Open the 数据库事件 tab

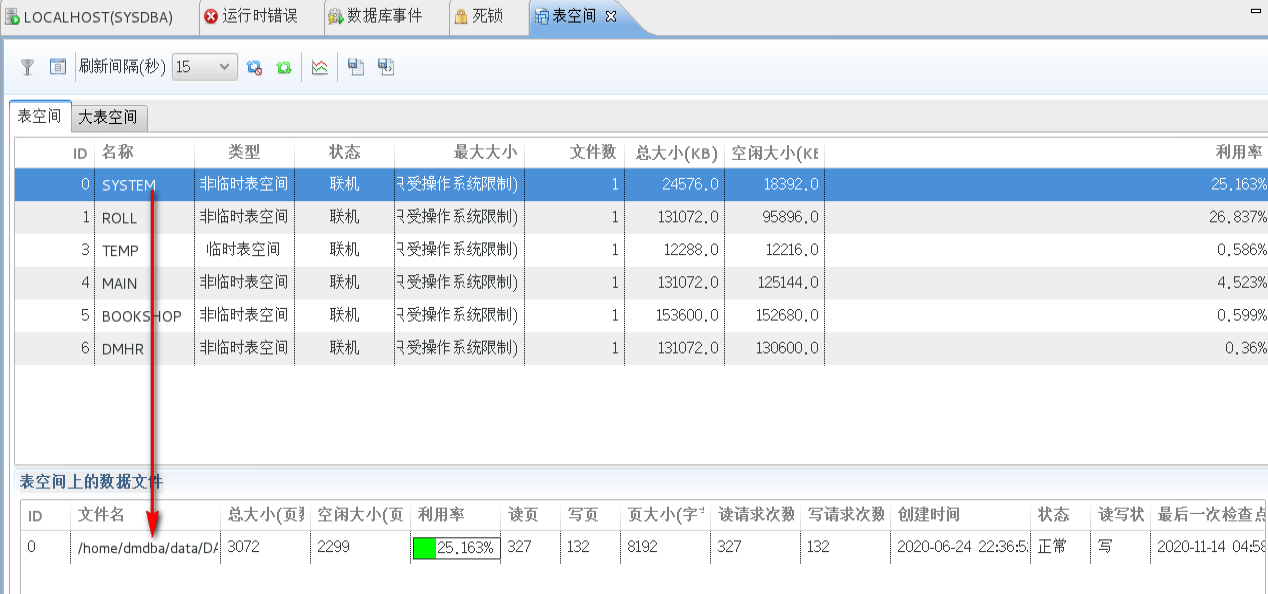point(385,16)
